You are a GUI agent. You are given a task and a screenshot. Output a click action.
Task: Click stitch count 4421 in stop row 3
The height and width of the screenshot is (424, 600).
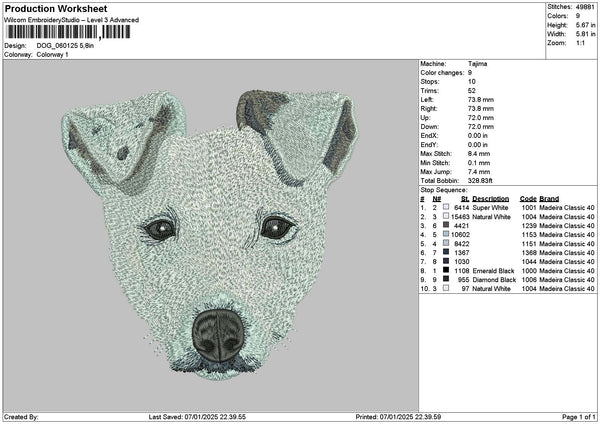click(462, 225)
